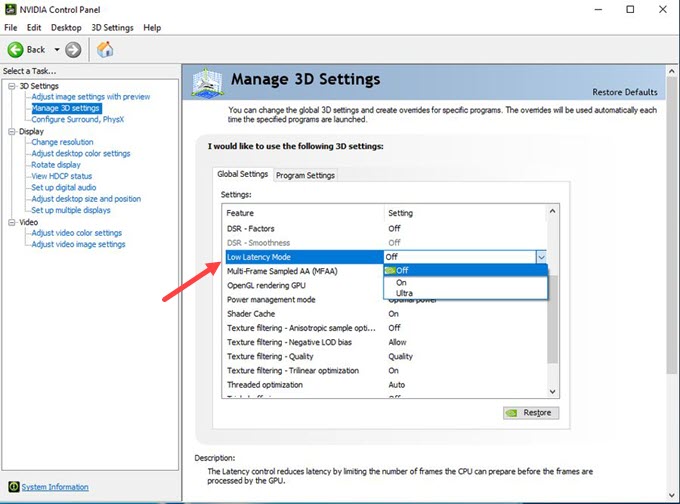Switch to the Global Settings tab
680x504 pixels.
point(242,174)
